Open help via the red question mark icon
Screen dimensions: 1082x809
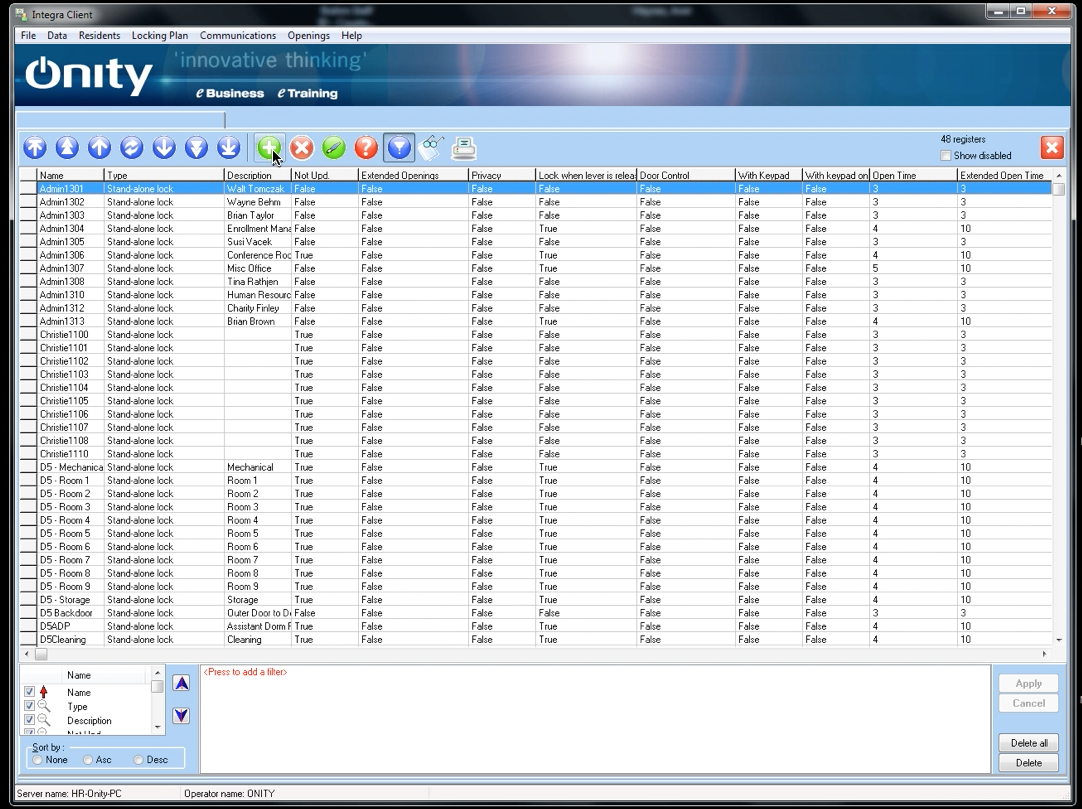[366, 148]
